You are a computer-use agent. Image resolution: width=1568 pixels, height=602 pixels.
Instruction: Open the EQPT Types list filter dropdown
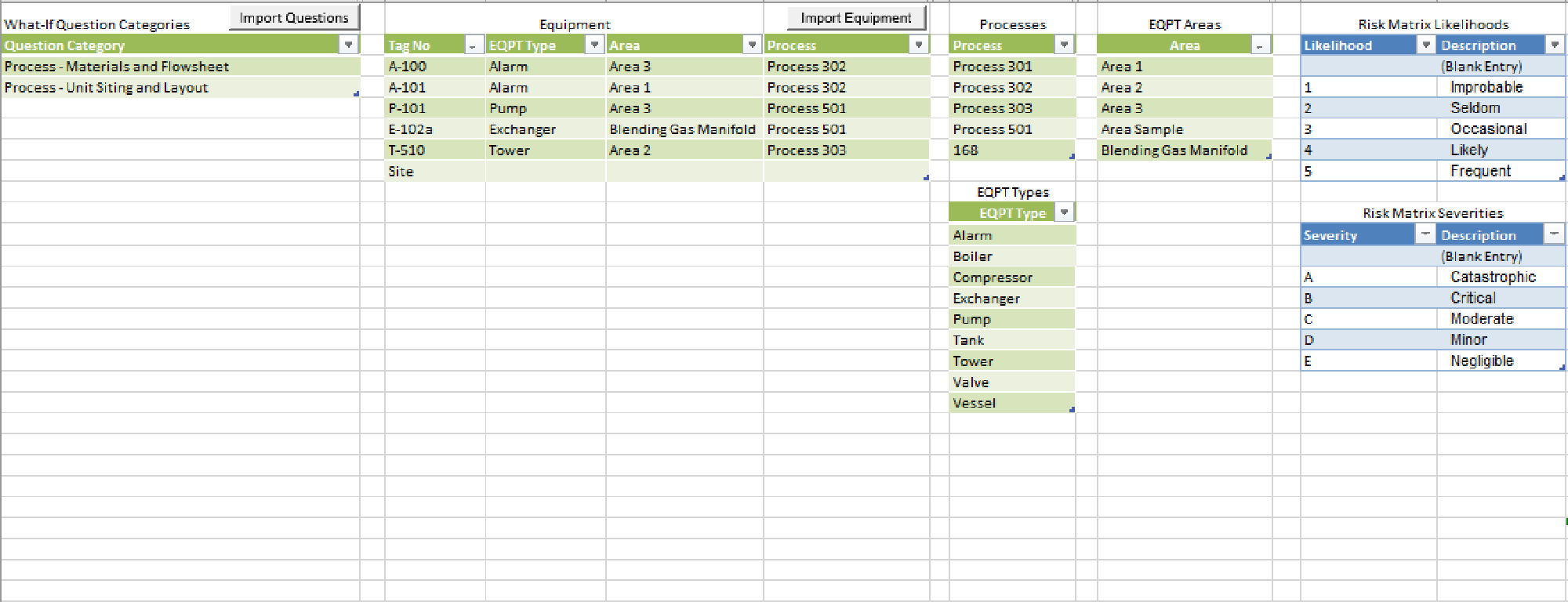(x=1064, y=212)
